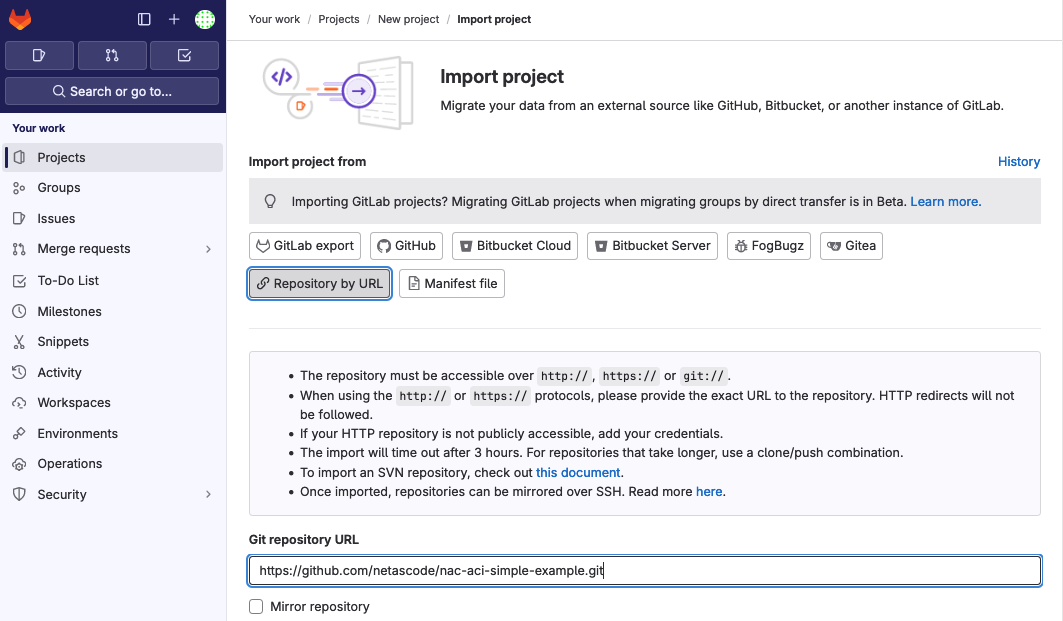Click the Projects breadcrumb link

click(x=339, y=19)
